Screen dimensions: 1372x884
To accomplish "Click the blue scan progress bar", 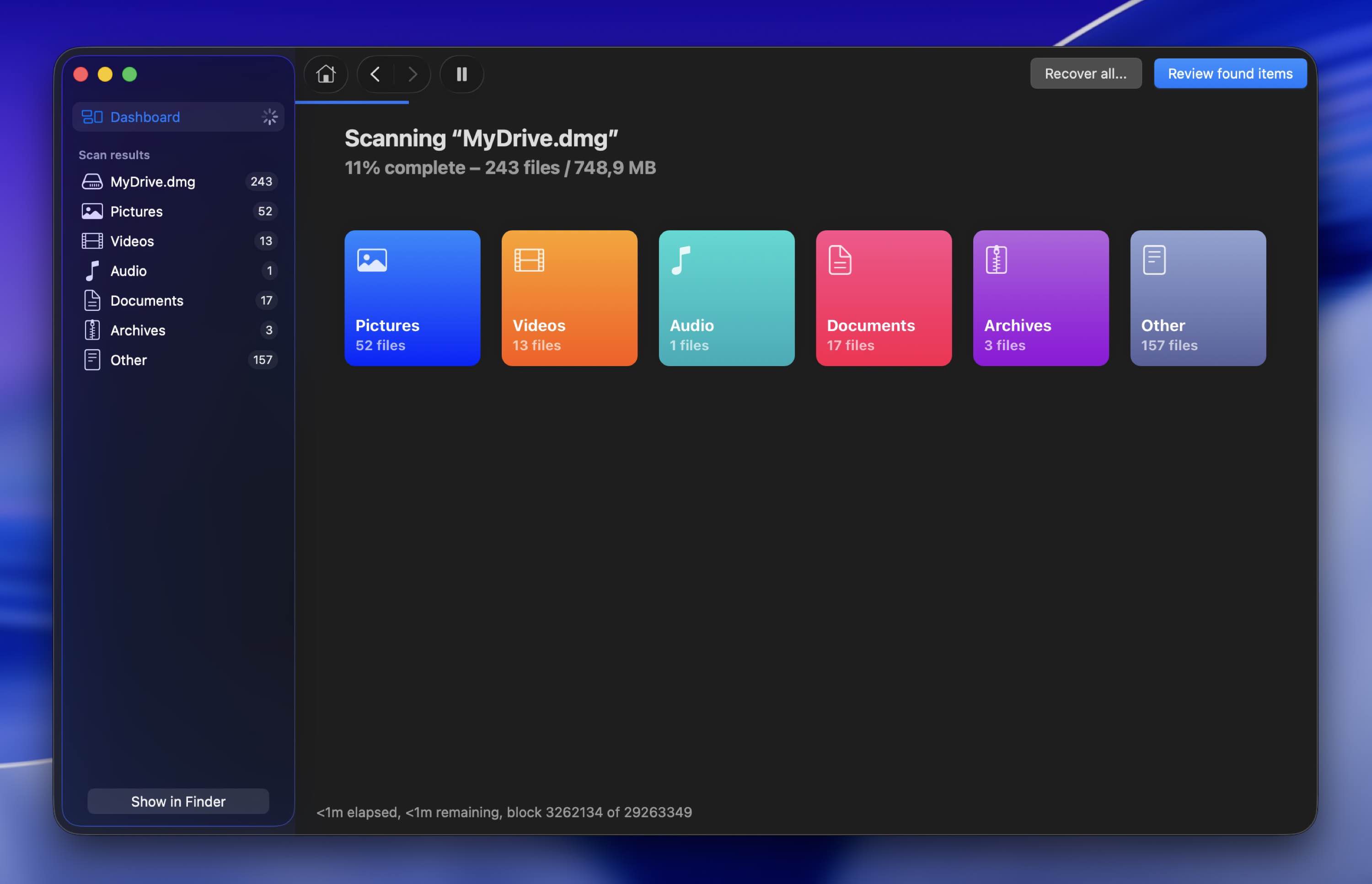I will [x=352, y=102].
